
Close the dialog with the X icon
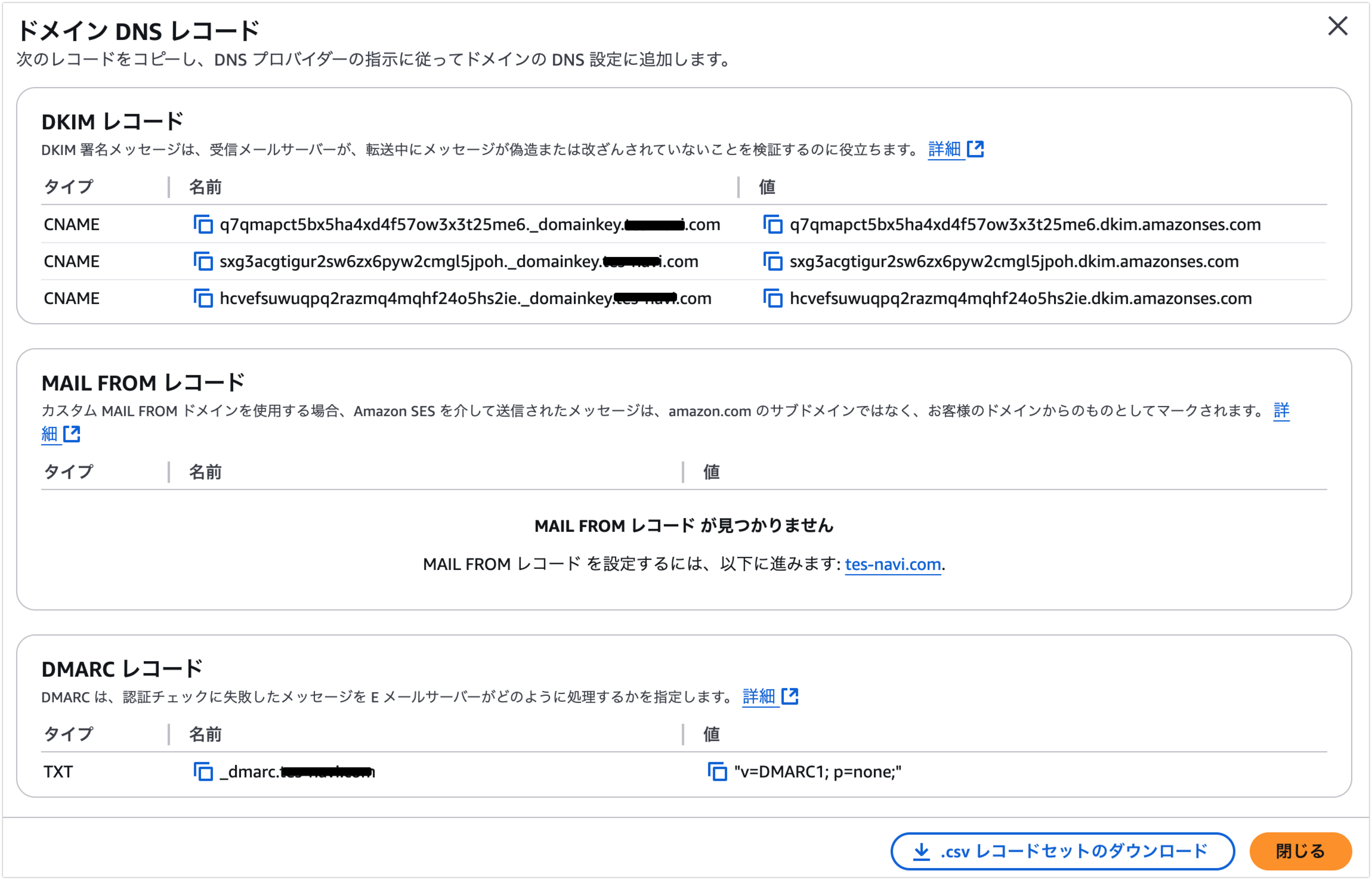click(x=1337, y=26)
